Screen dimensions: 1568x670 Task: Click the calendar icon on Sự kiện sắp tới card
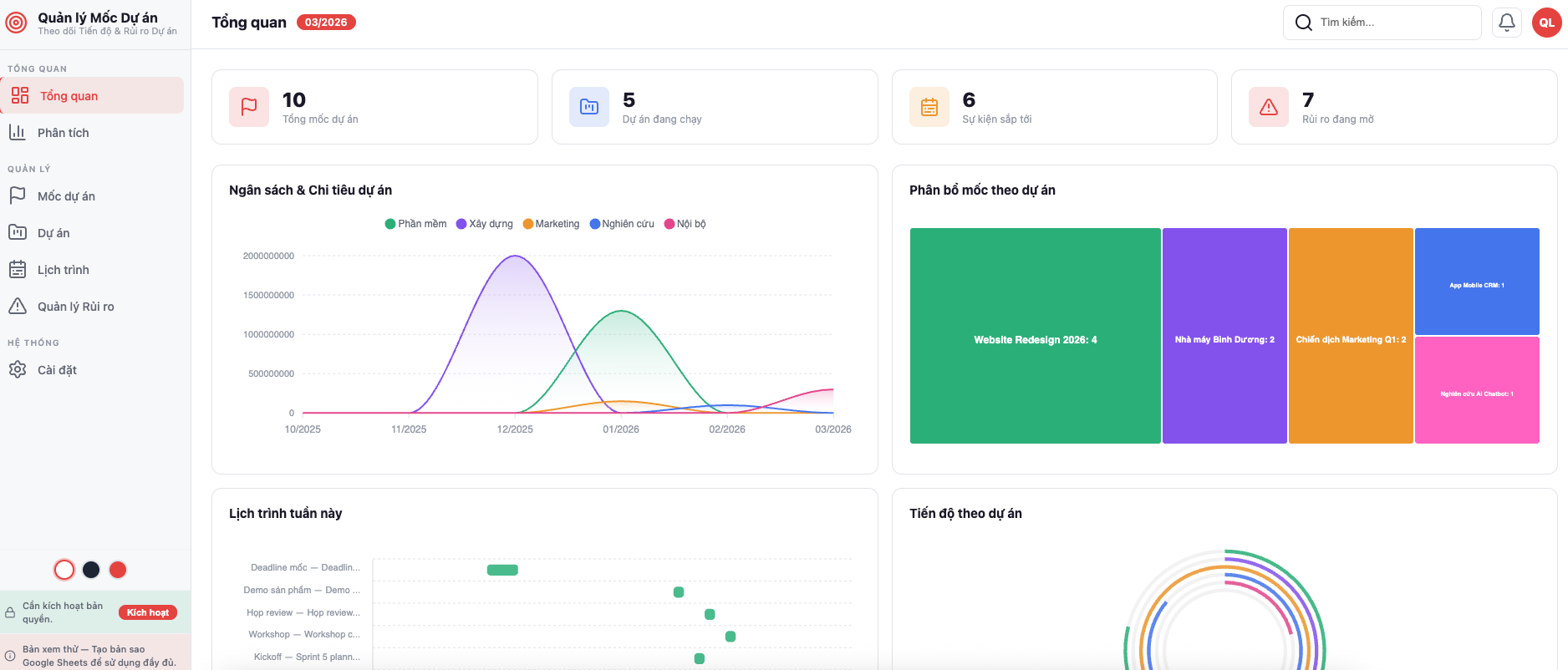929,107
